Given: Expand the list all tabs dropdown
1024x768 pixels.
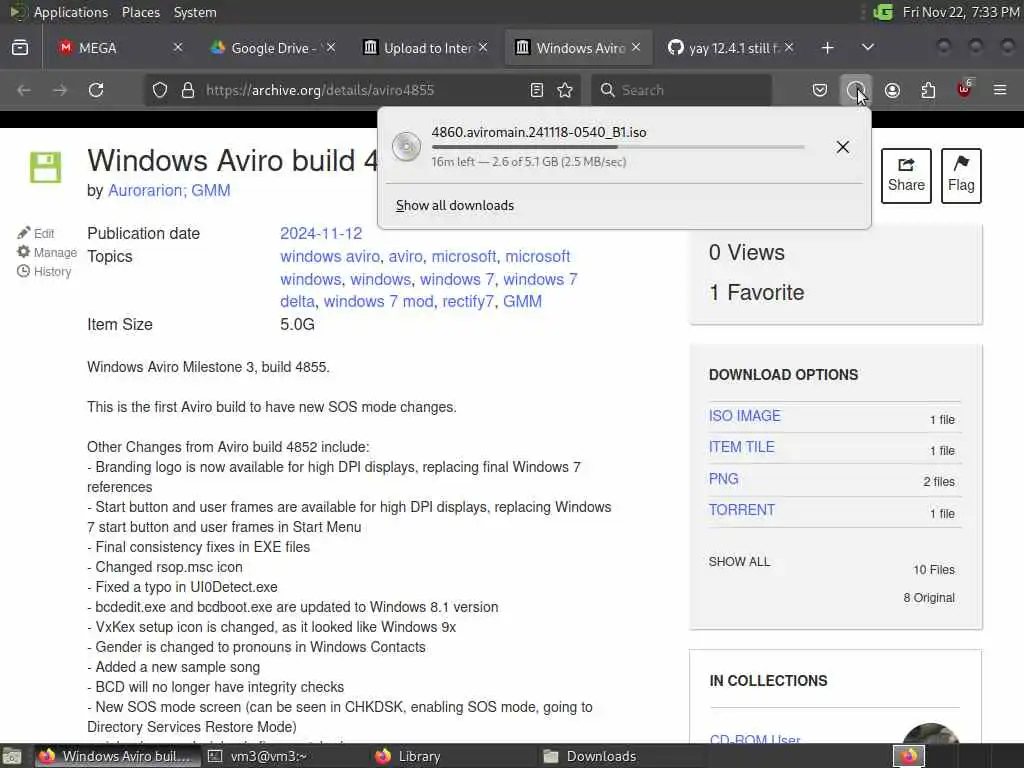Looking at the screenshot, I should point(867,48).
